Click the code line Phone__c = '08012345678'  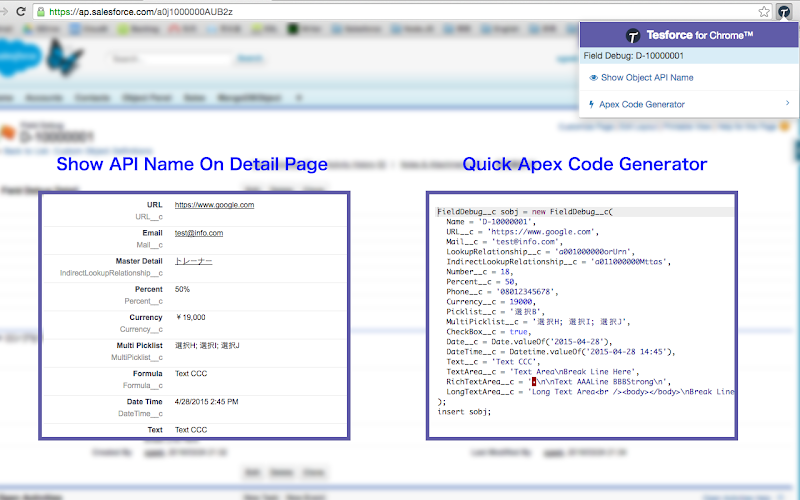point(502,291)
